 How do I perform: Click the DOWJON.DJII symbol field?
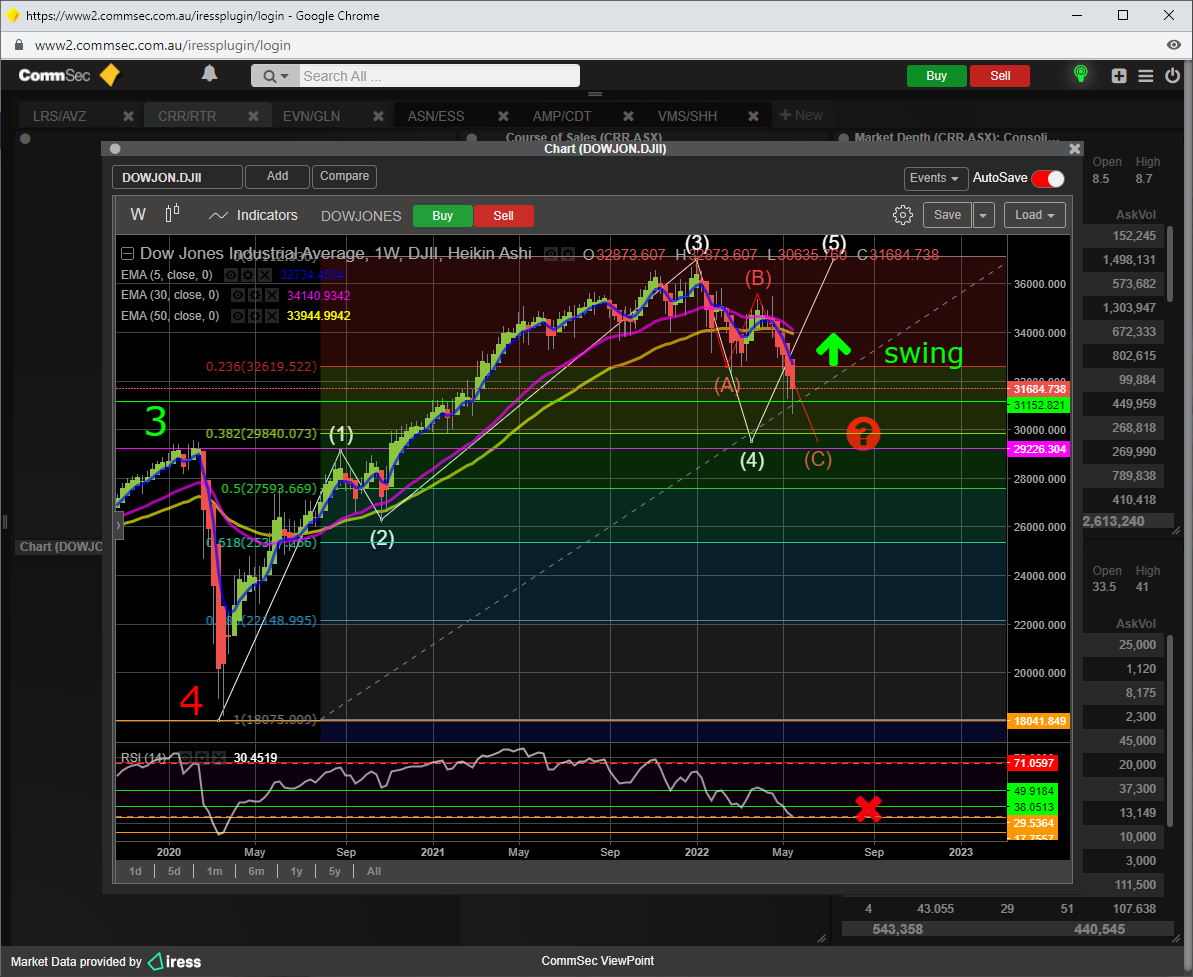[x=177, y=177]
